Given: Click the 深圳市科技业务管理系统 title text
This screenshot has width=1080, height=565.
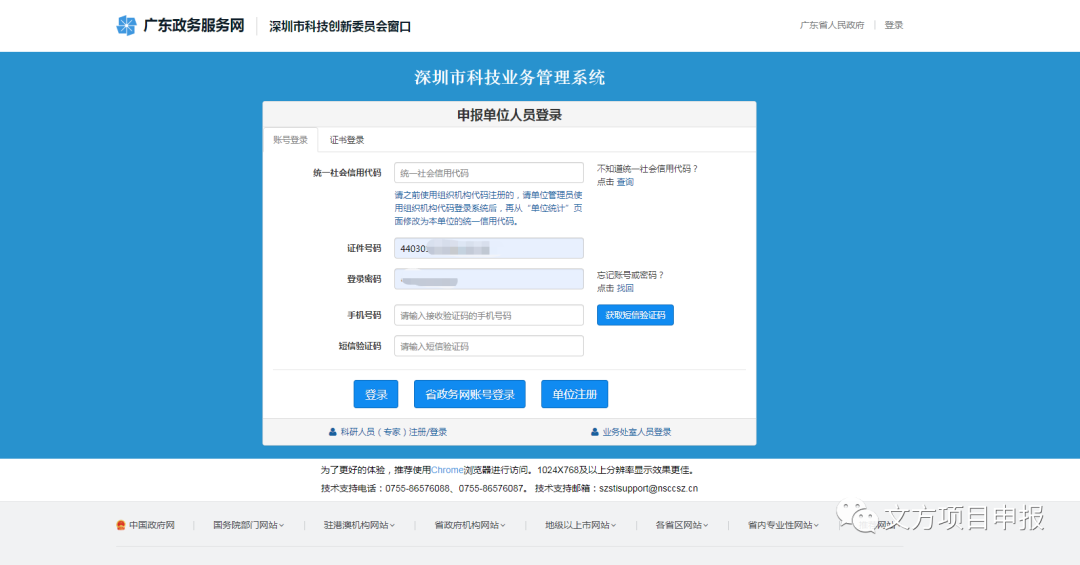Looking at the screenshot, I should 510,77.
